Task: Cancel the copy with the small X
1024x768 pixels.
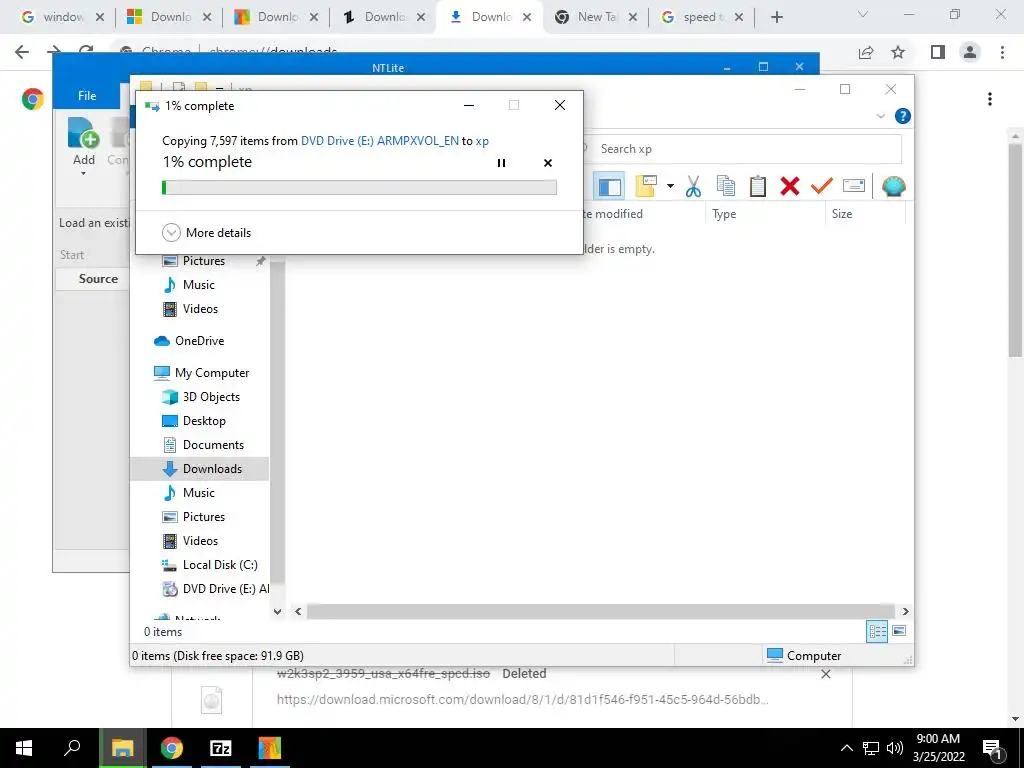Action: tap(548, 163)
